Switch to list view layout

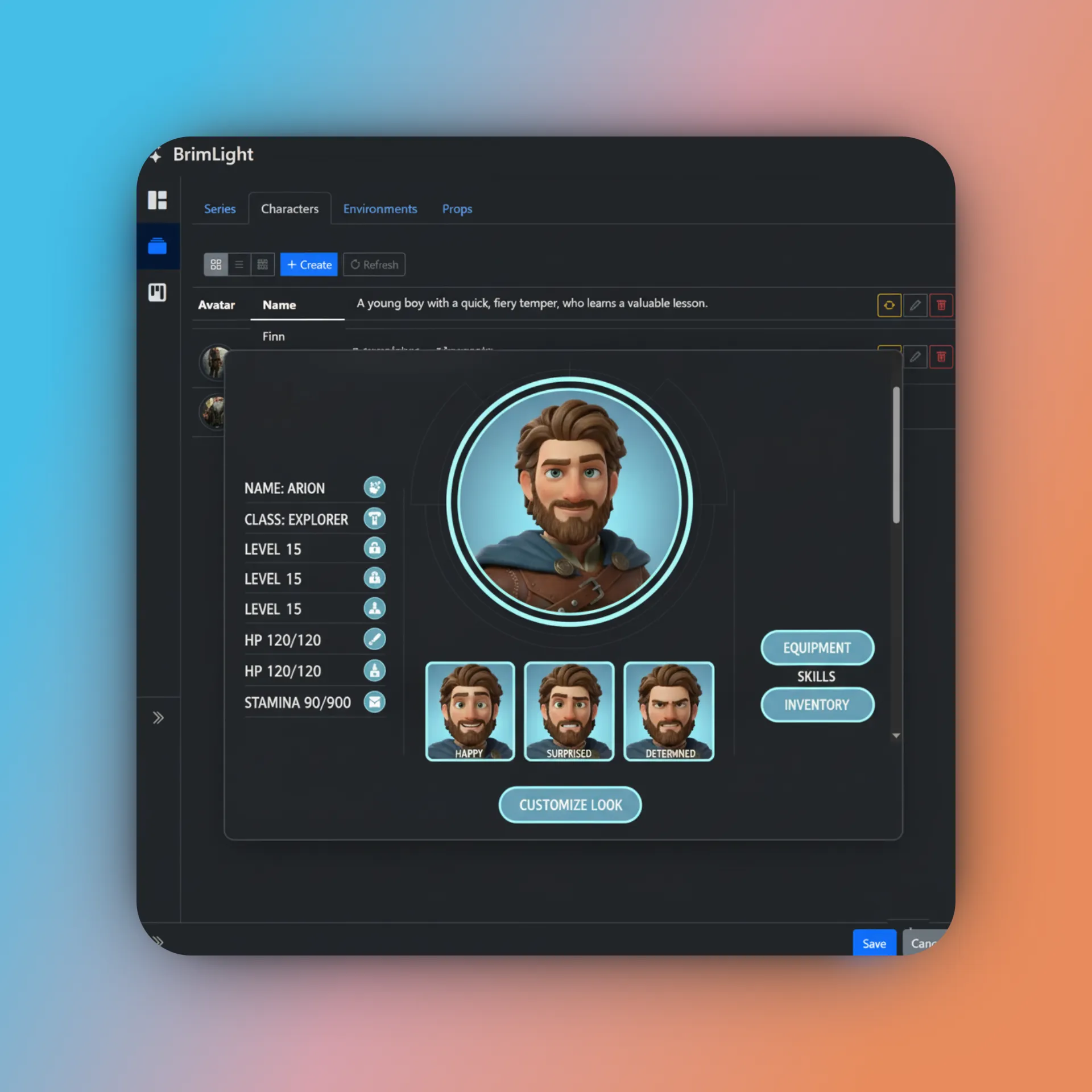(239, 264)
